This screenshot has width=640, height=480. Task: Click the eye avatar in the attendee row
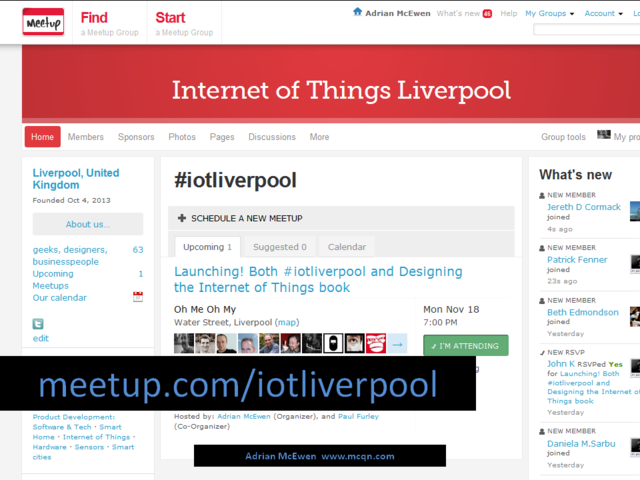click(x=355, y=343)
